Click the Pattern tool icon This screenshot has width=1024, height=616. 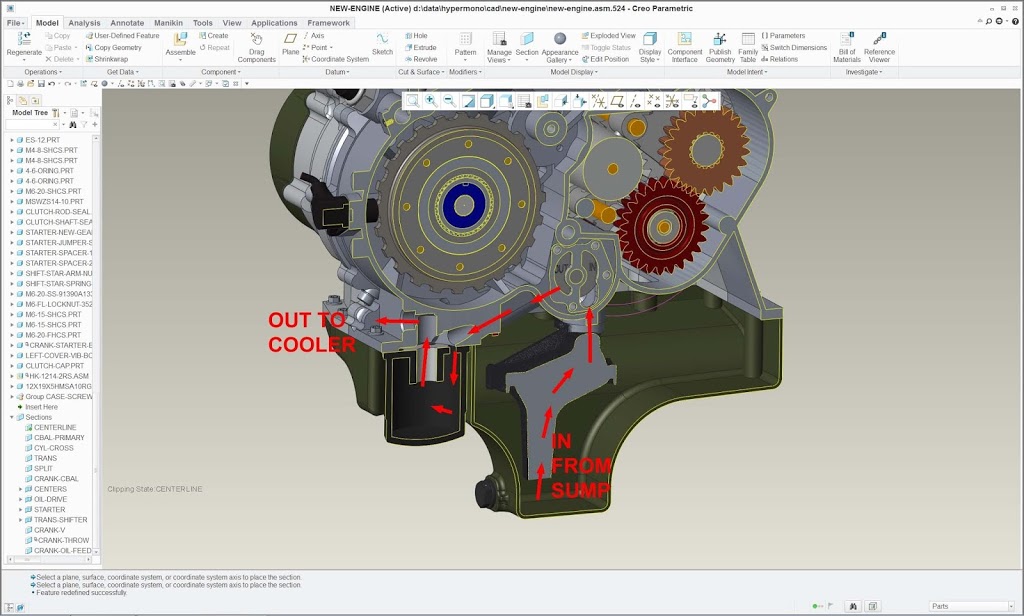(465, 40)
